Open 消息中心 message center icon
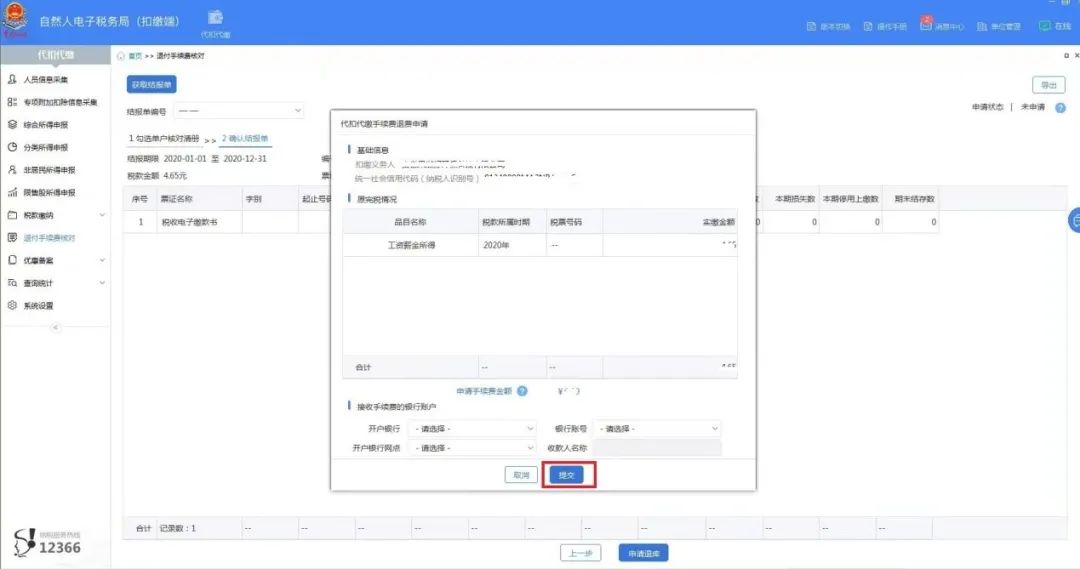The image size is (1080, 569). pyautogui.click(x=926, y=25)
